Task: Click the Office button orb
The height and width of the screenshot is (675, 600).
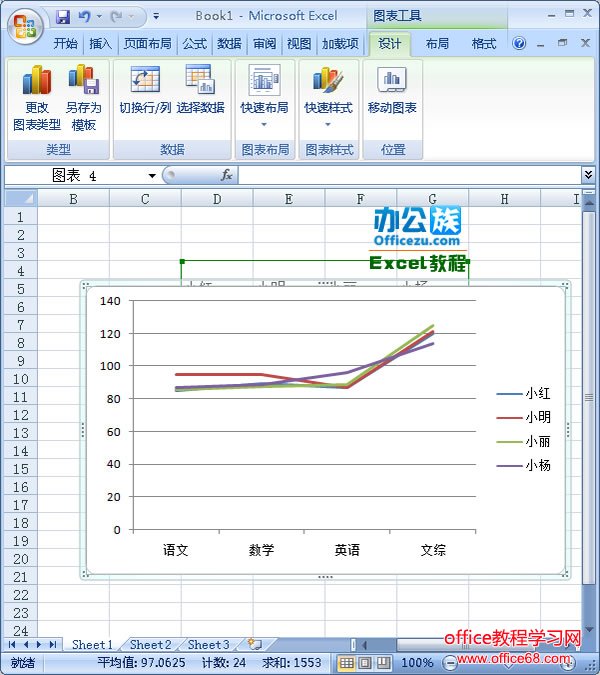Action: tap(24, 27)
